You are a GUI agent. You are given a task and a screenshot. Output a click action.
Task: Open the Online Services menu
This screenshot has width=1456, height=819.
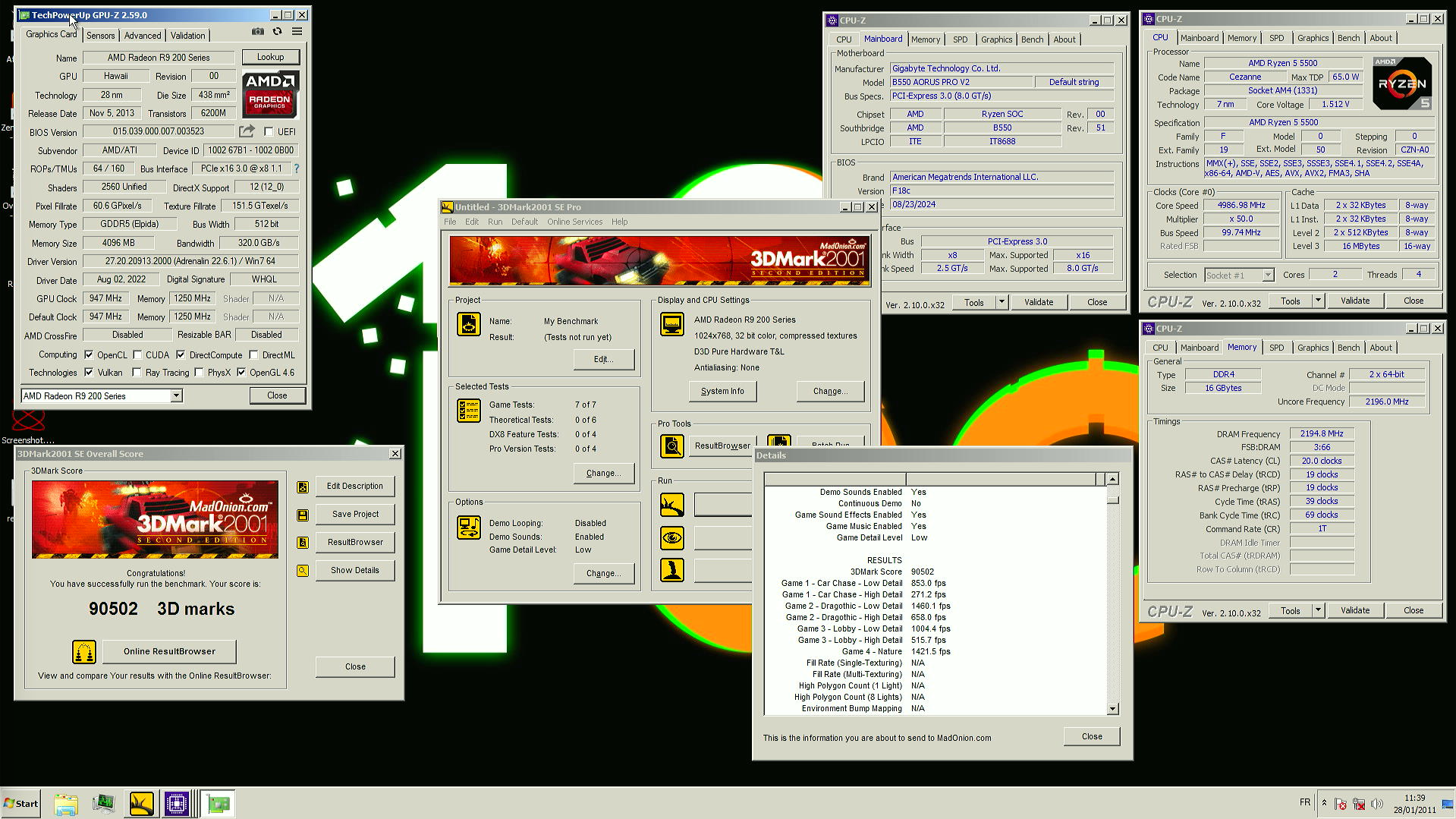575,222
